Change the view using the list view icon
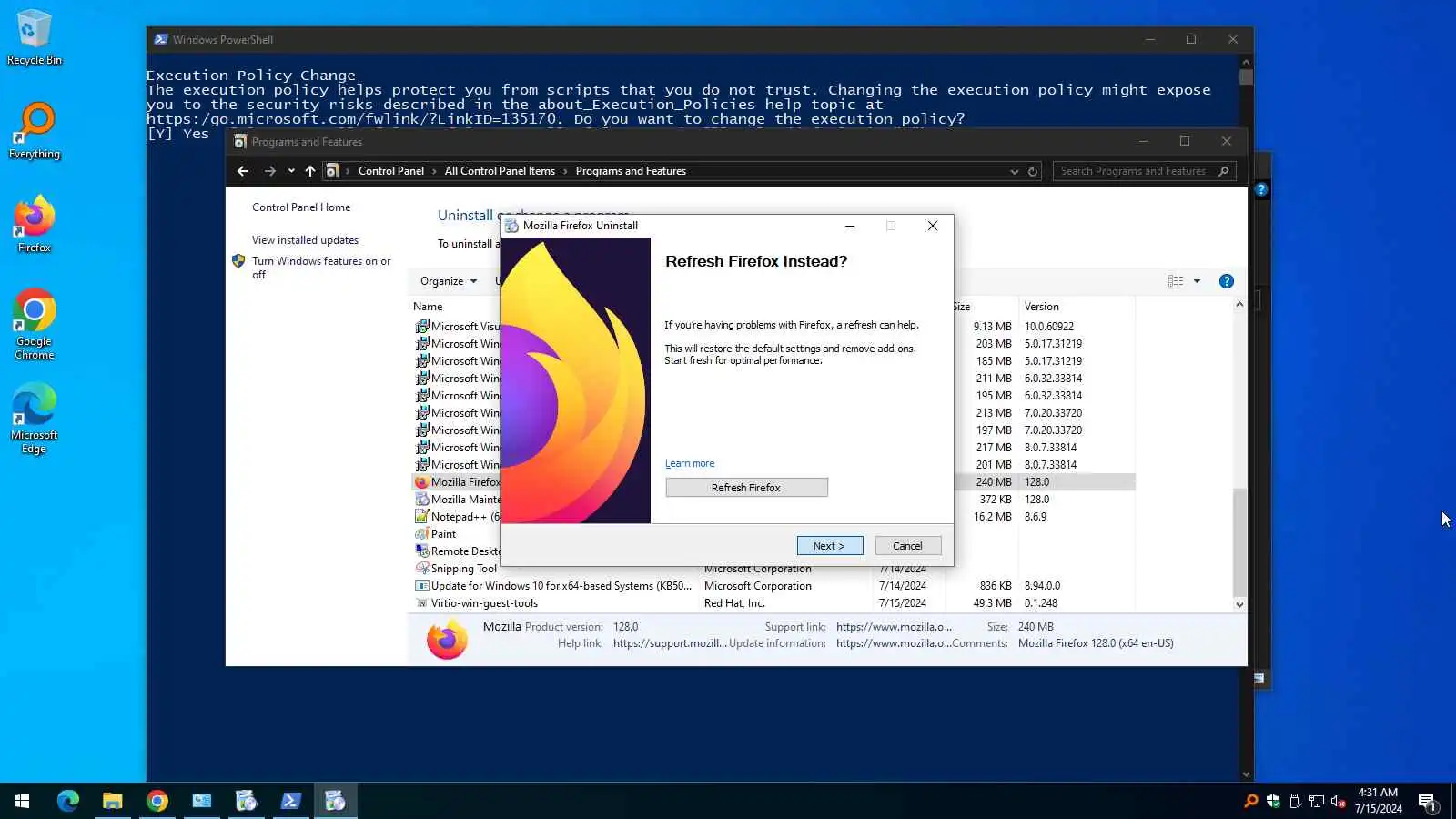Viewport: 1456px width, 819px height. pyautogui.click(x=1176, y=281)
